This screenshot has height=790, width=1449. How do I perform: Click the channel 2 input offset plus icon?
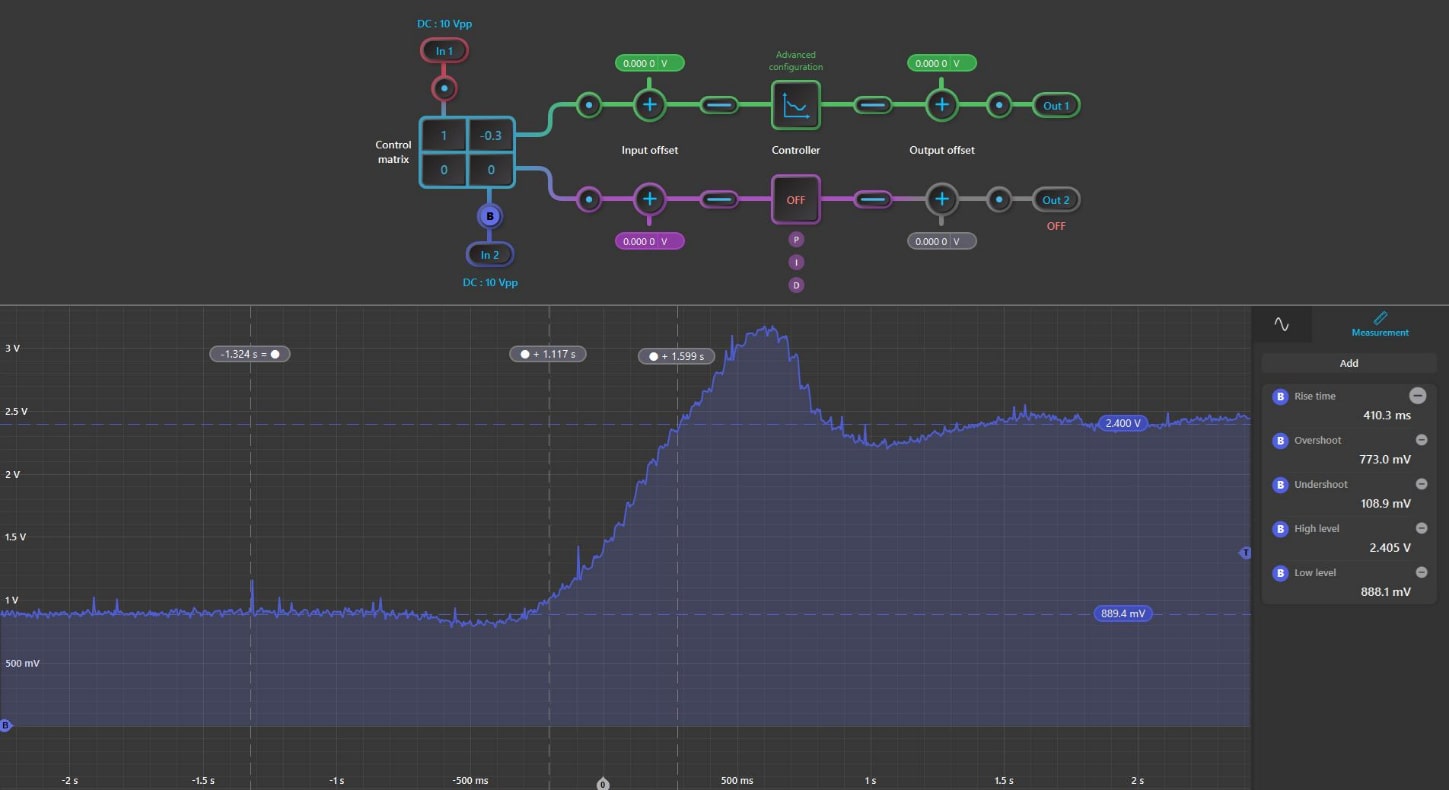coord(649,199)
